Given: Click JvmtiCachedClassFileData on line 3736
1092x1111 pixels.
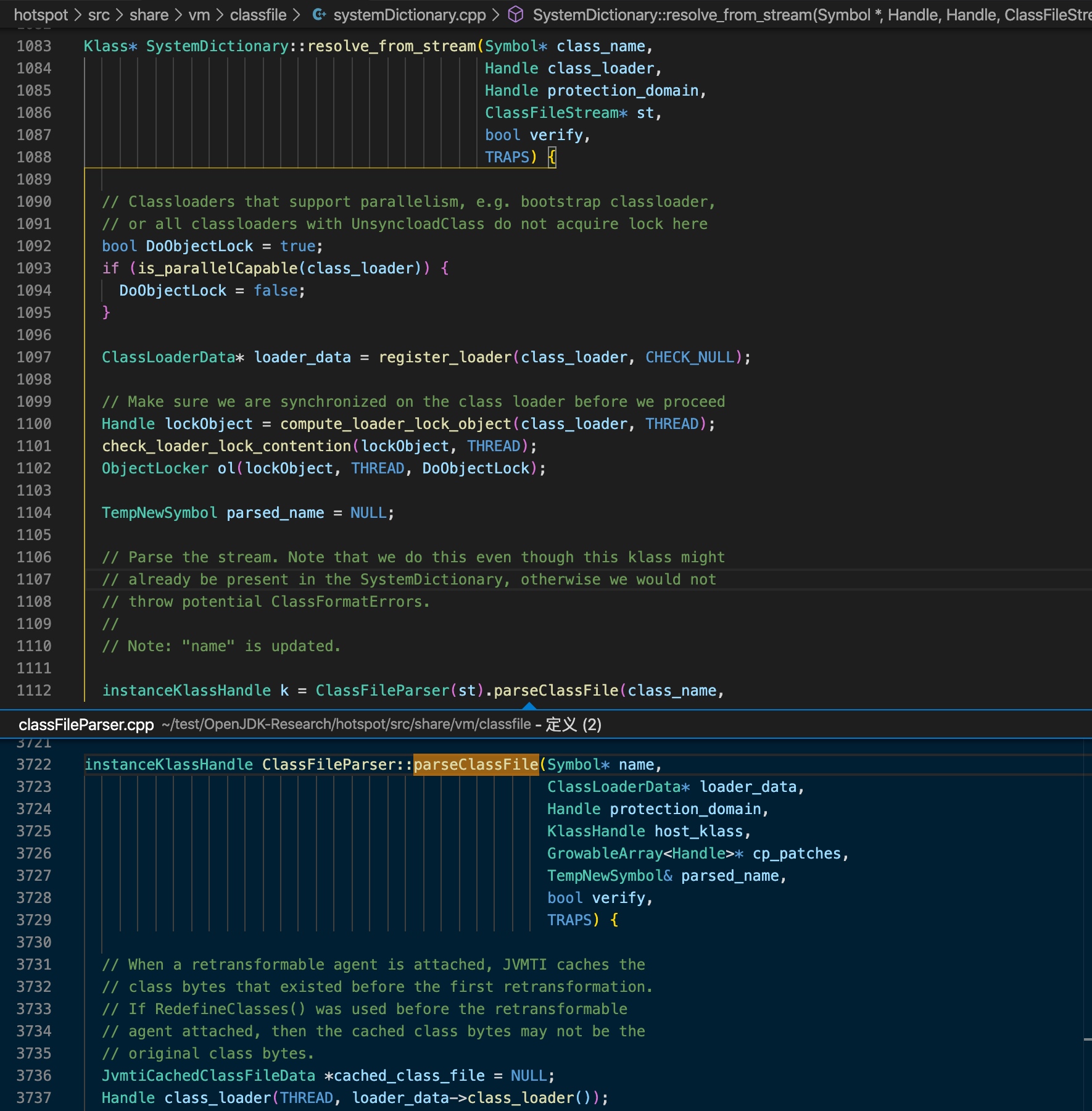Looking at the screenshot, I should click(x=209, y=1076).
